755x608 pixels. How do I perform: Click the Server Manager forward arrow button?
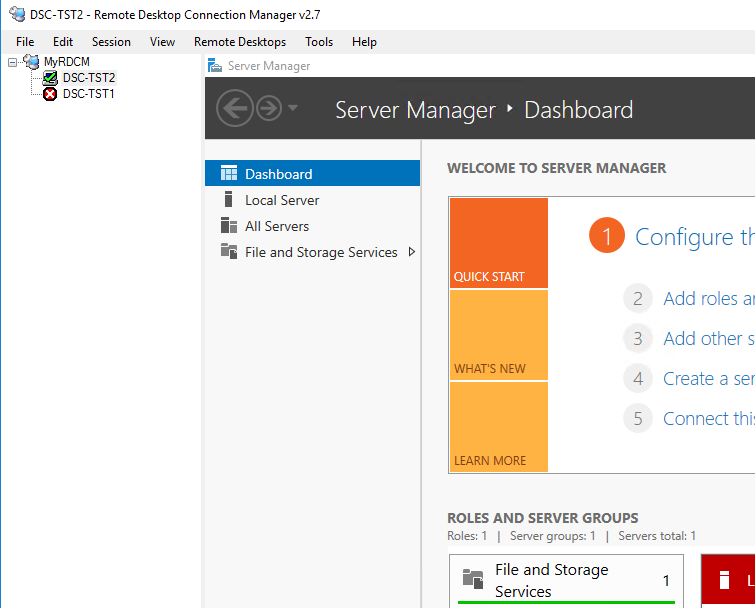click(268, 108)
